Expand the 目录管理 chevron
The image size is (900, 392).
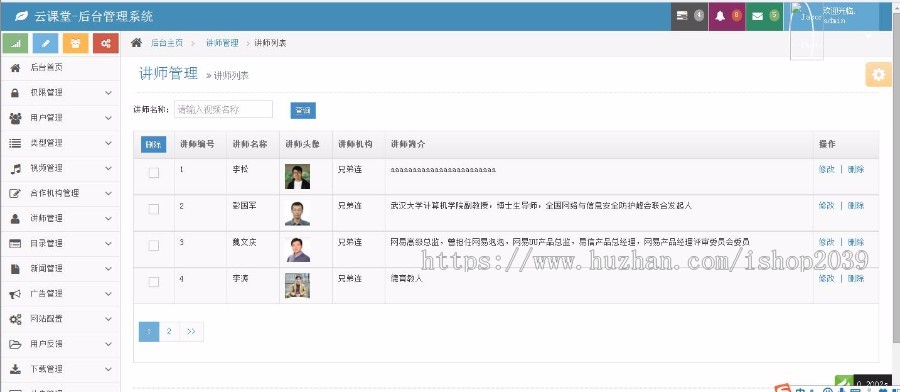pyautogui.click(x=108, y=243)
